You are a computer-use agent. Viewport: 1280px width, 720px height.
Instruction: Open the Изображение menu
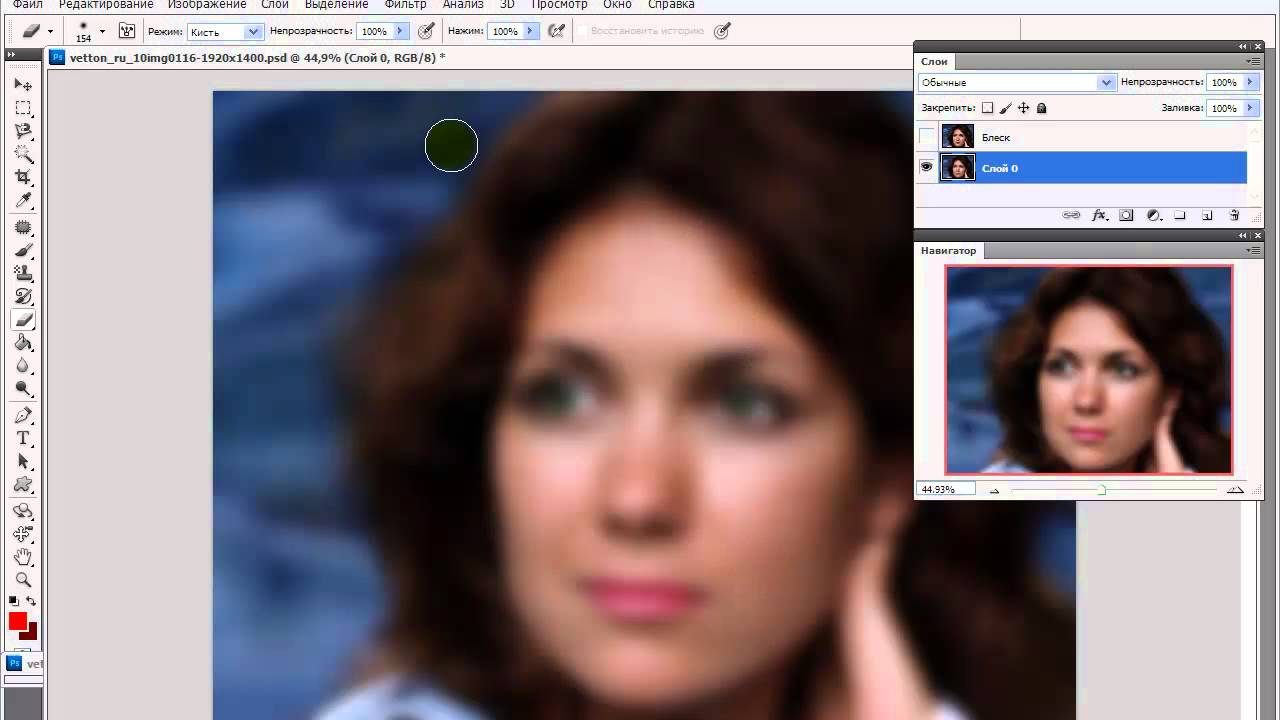click(x=207, y=5)
